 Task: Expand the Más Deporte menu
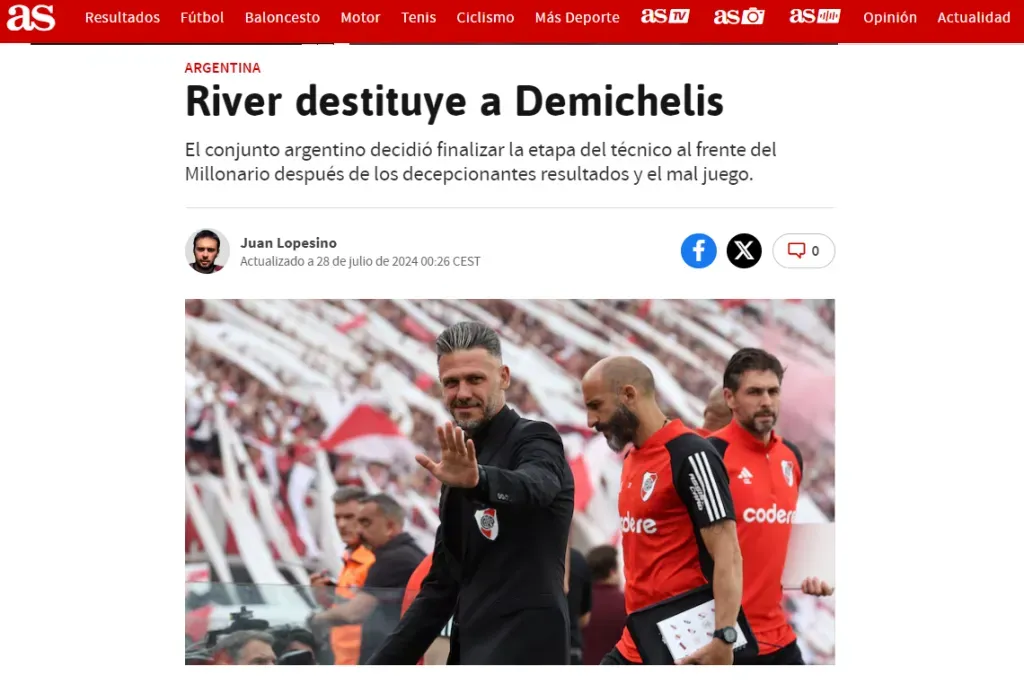tap(577, 18)
